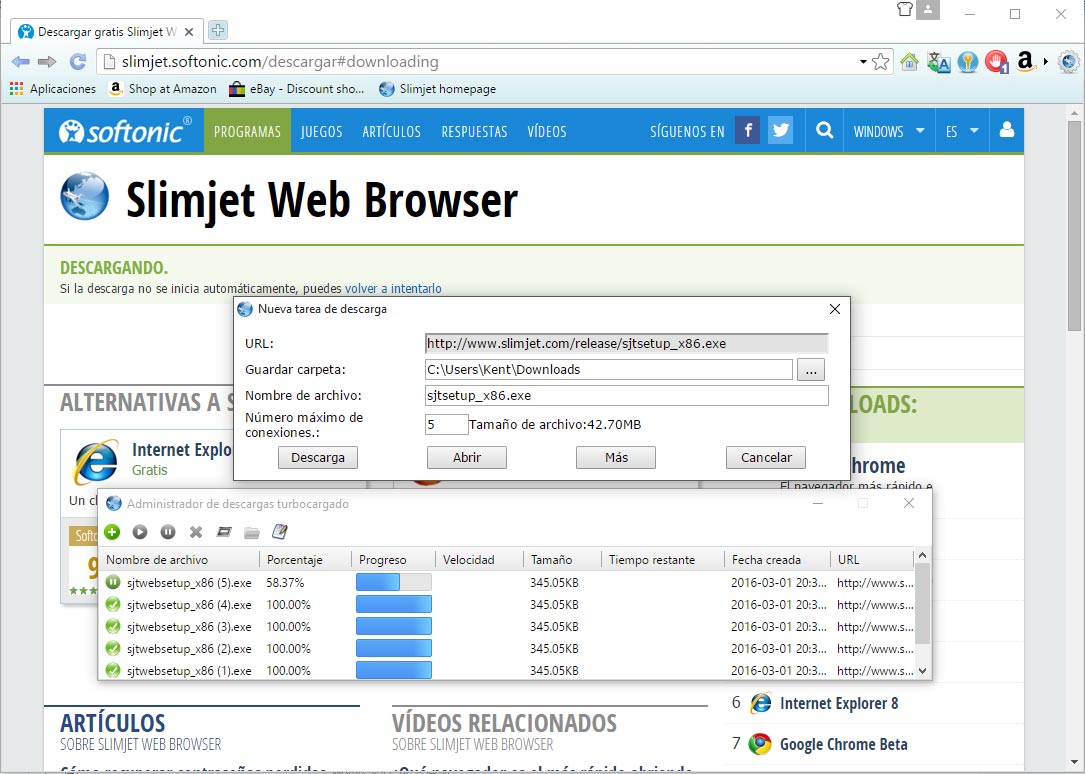The width and height of the screenshot is (1085, 774).
Task: Click the notepad edit icon in download manager
Action: tap(280, 531)
